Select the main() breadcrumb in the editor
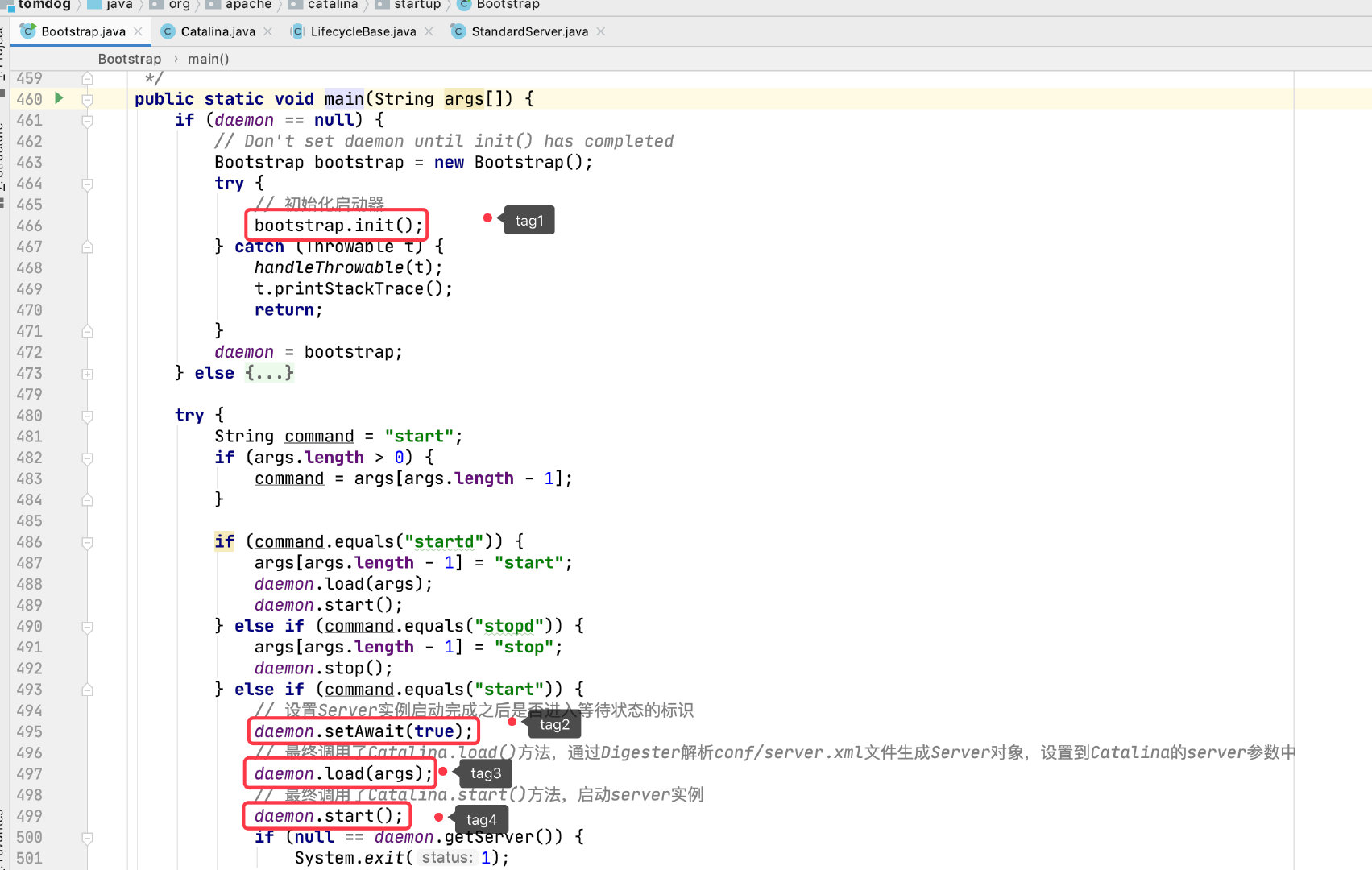 coord(208,59)
